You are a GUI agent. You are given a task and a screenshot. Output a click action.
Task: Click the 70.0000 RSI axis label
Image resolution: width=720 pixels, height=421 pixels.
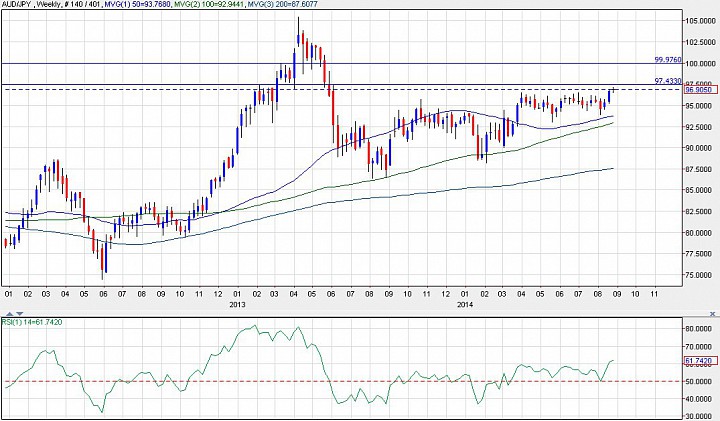pos(700,347)
